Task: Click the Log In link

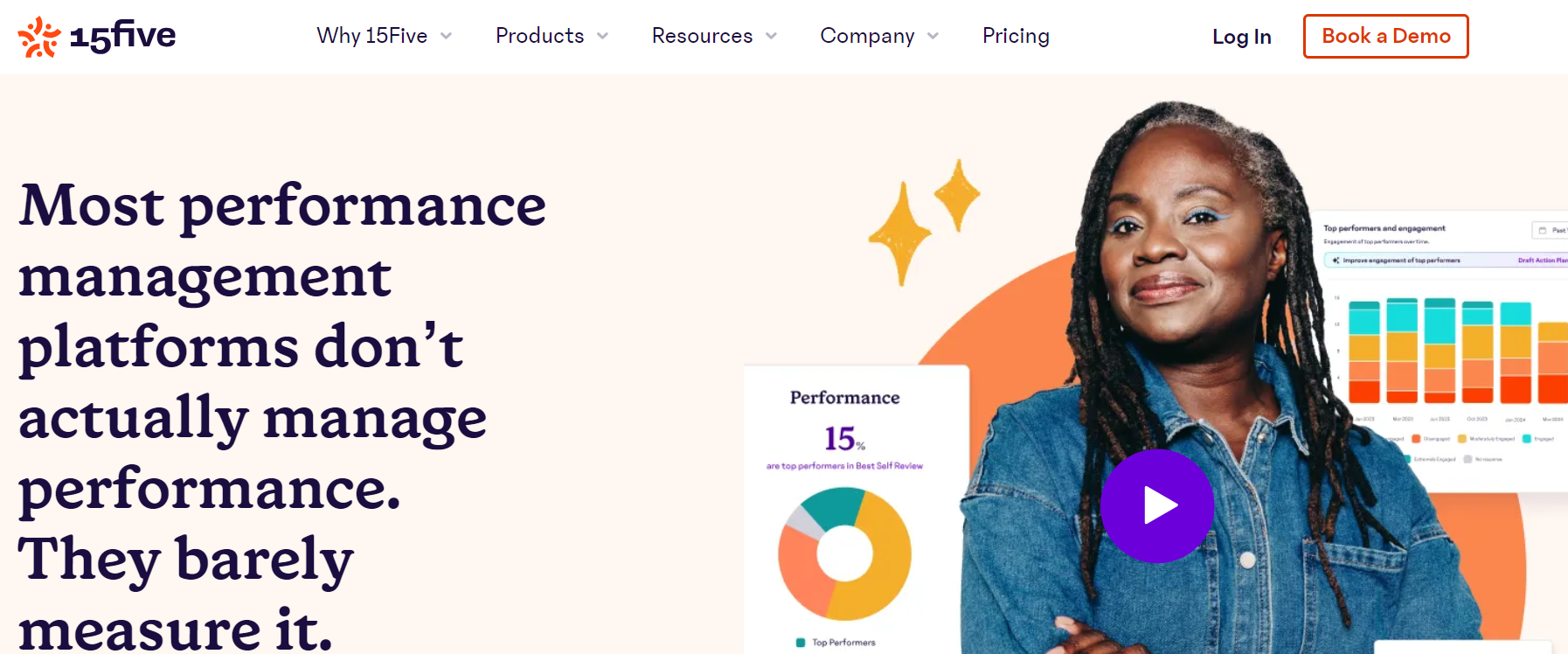Action: 1241,37
